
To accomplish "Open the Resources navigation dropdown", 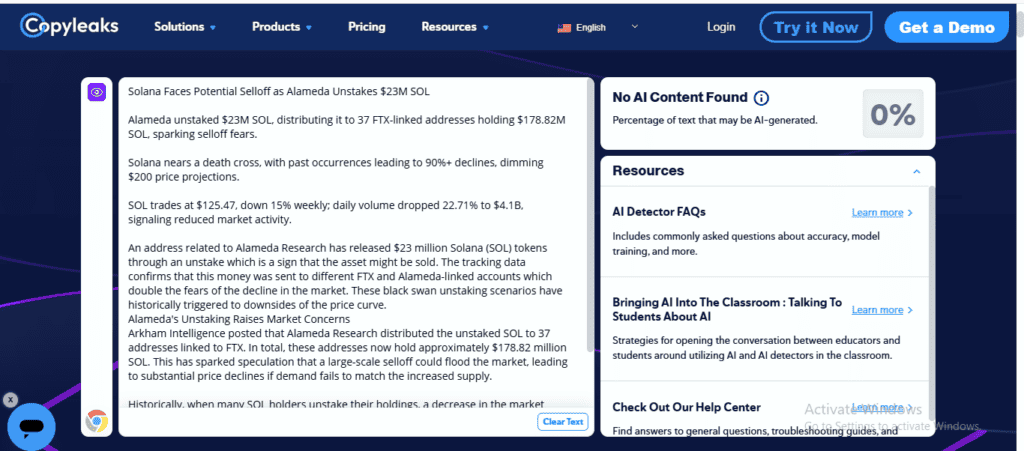I will (x=455, y=27).
